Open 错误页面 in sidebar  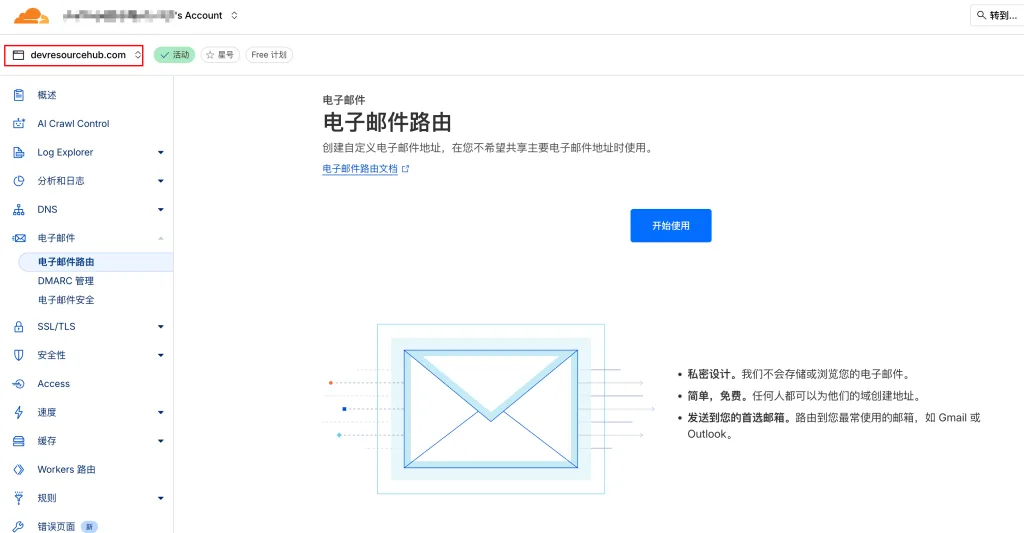point(56,526)
